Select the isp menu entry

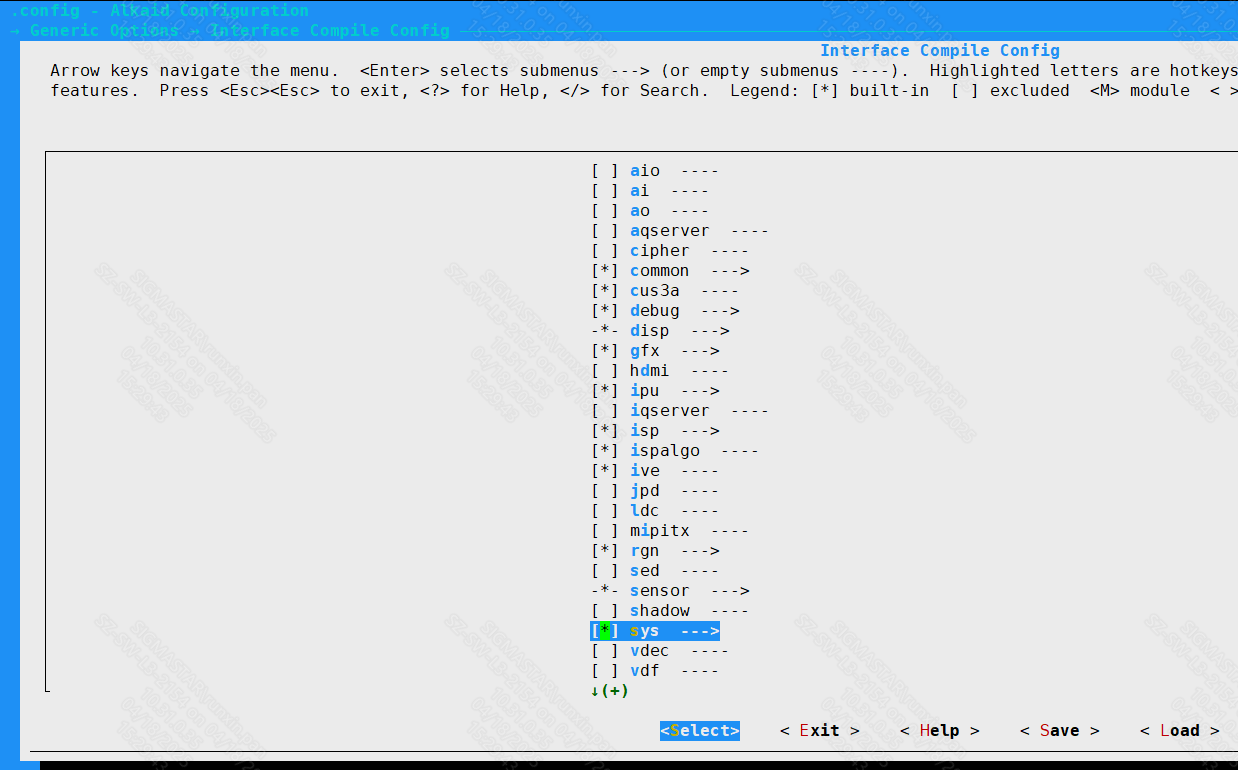(x=645, y=431)
